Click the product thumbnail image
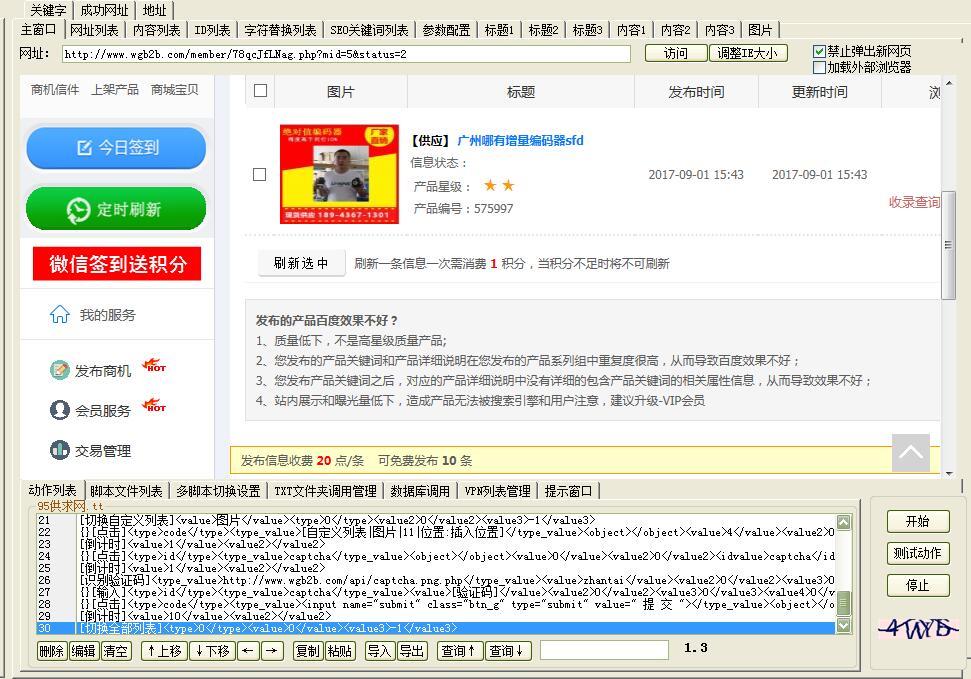 click(x=339, y=174)
